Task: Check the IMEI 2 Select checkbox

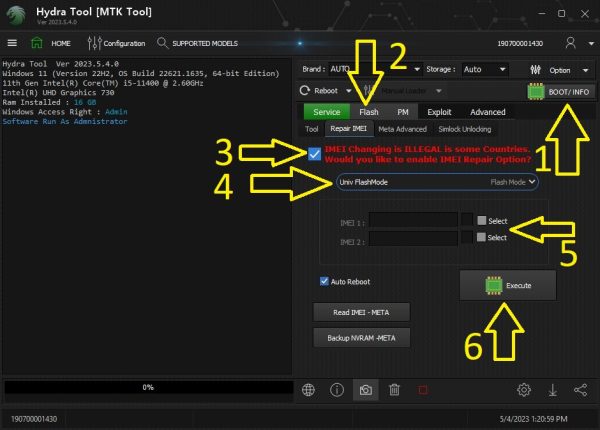Action: coord(481,237)
